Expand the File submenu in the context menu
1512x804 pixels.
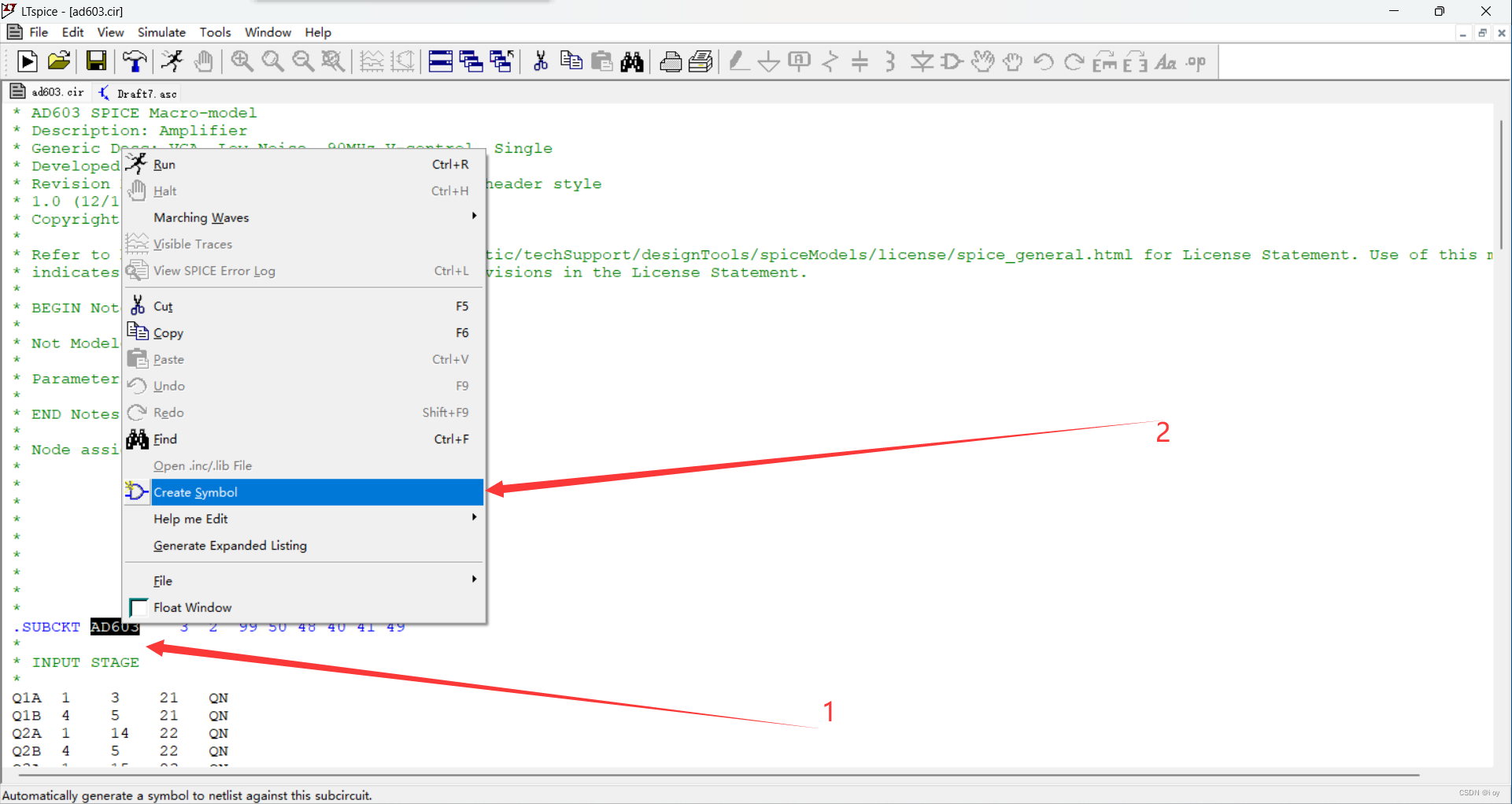click(304, 581)
